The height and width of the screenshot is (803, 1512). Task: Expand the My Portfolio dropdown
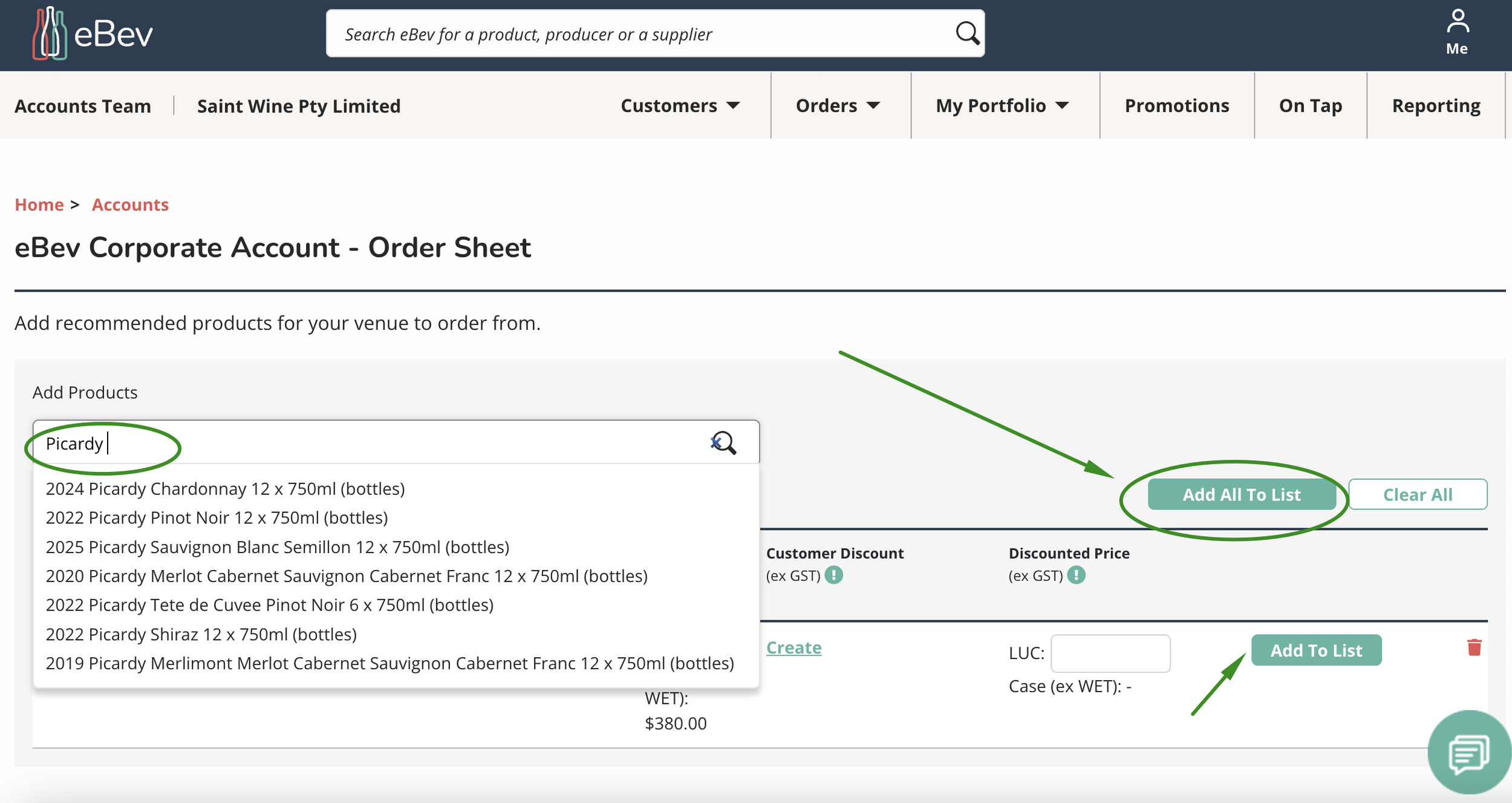click(x=1002, y=105)
